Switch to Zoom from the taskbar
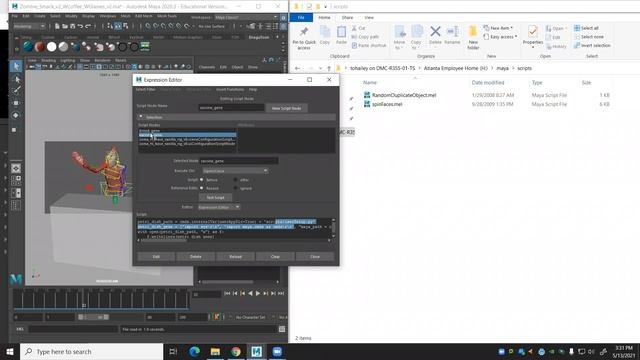This screenshot has height=360, width=640. 277,351
